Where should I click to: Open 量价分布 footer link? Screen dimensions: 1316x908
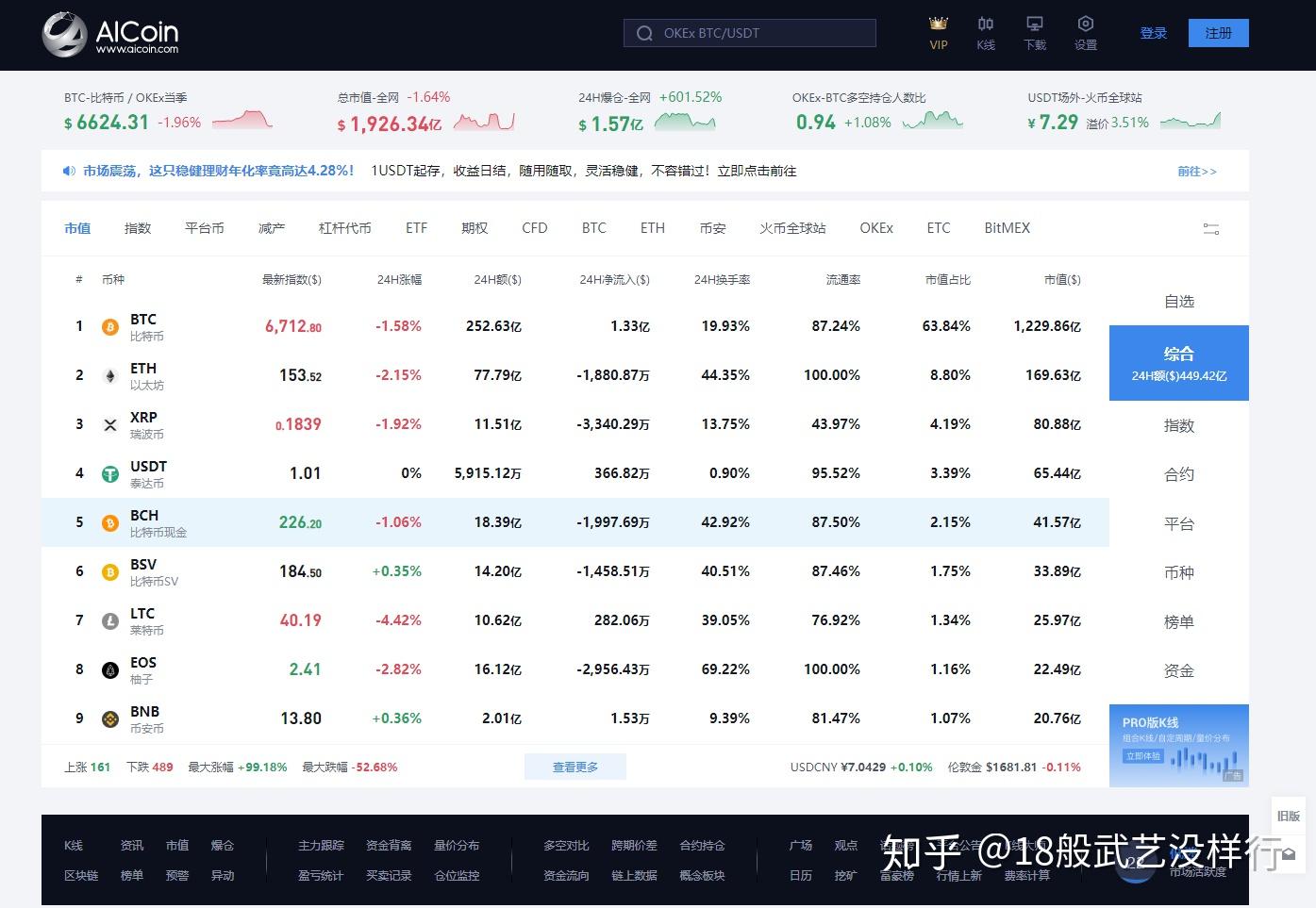(x=457, y=846)
